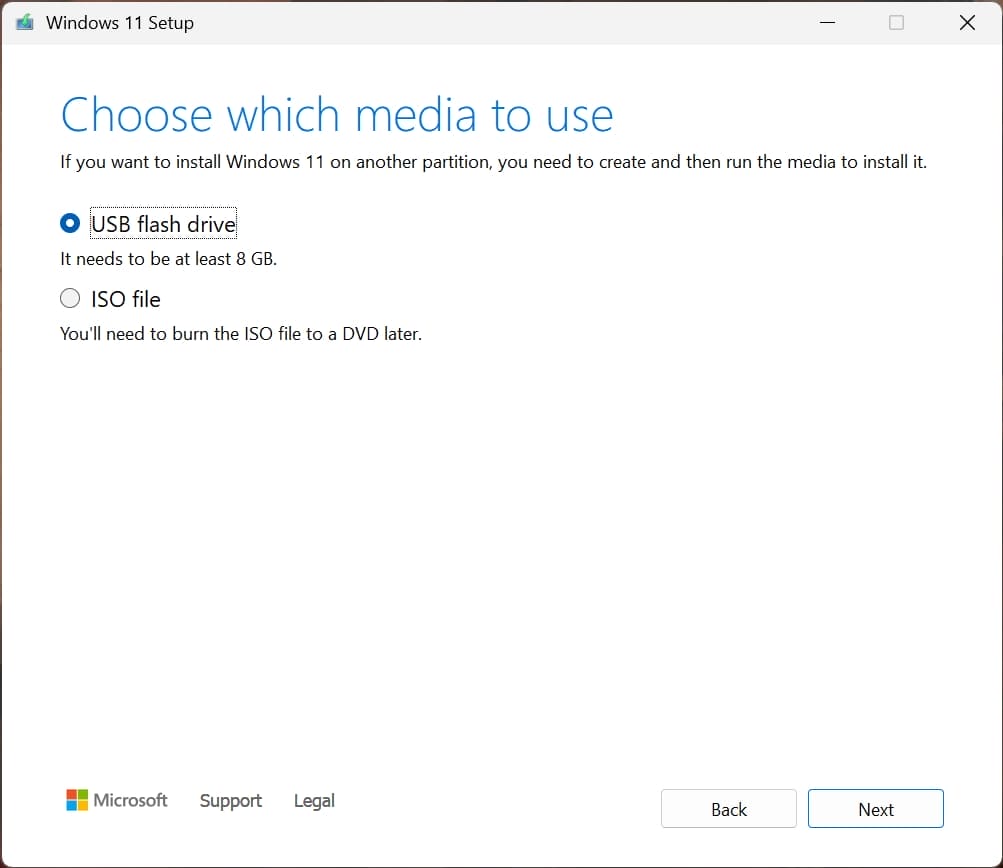Click the colored Microsoft four-square icon
Viewport: 1003px width, 868px height.
[x=75, y=799]
